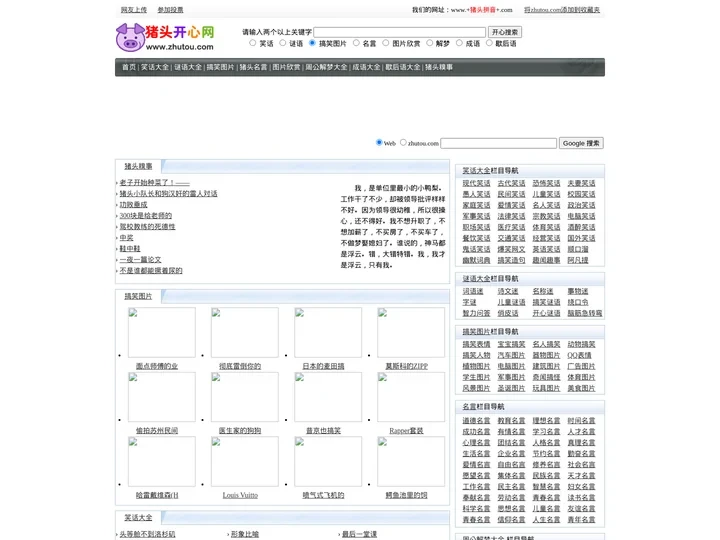Screen dimensions: 720x540
Task: Select the 歇后语 search radio button
Action: [x=489, y=43]
